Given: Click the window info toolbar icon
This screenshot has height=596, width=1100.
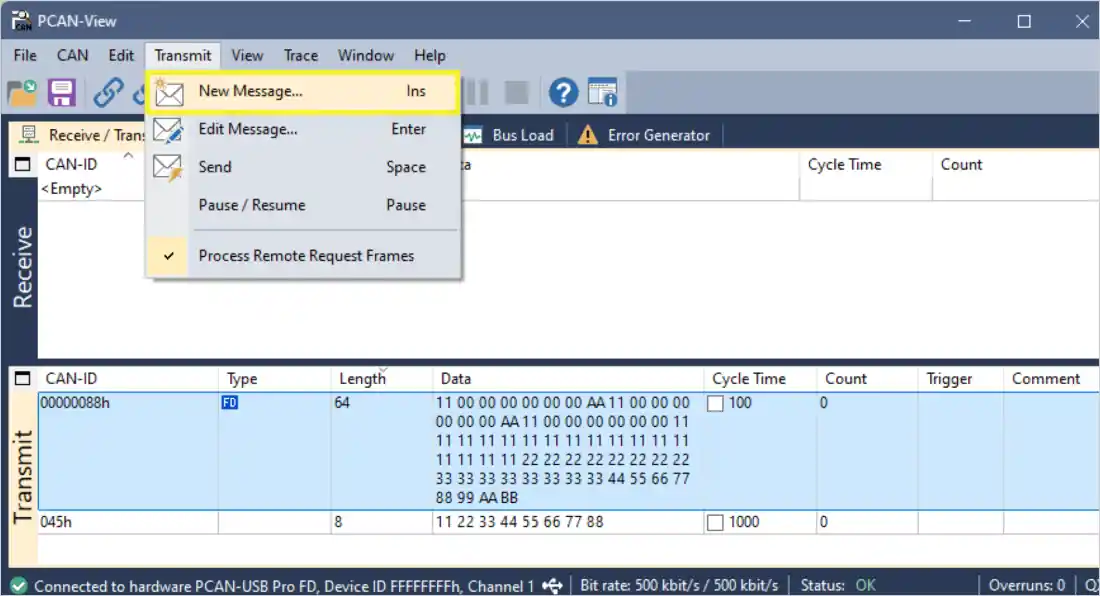Looking at the screenshot, I should pyautogui.click(x=603, y=93).
